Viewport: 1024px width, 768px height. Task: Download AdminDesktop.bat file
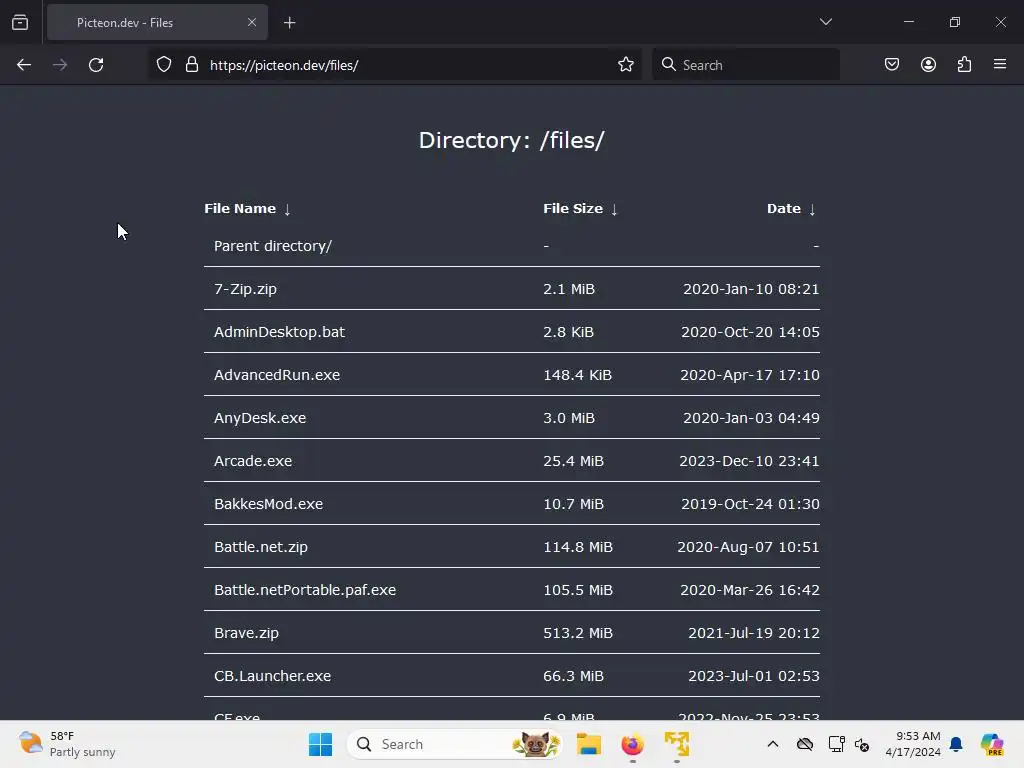pyautogui.click(x=280, y=332)
